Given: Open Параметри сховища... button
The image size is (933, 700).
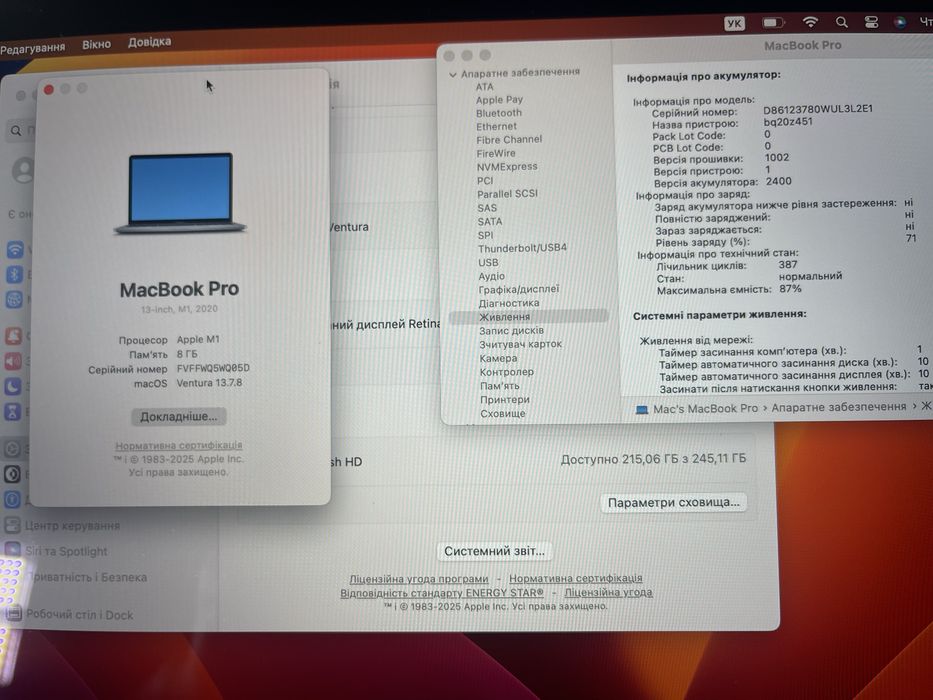Looking at the screenshot, I should (x=673, y=502).
